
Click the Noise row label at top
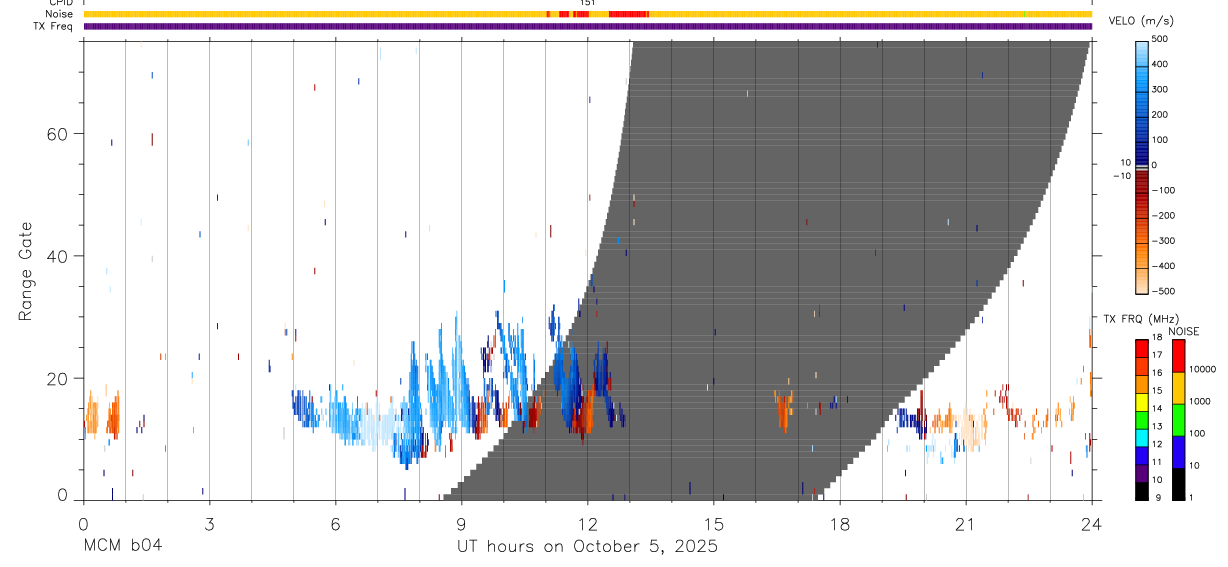click(x=60, y=14)
